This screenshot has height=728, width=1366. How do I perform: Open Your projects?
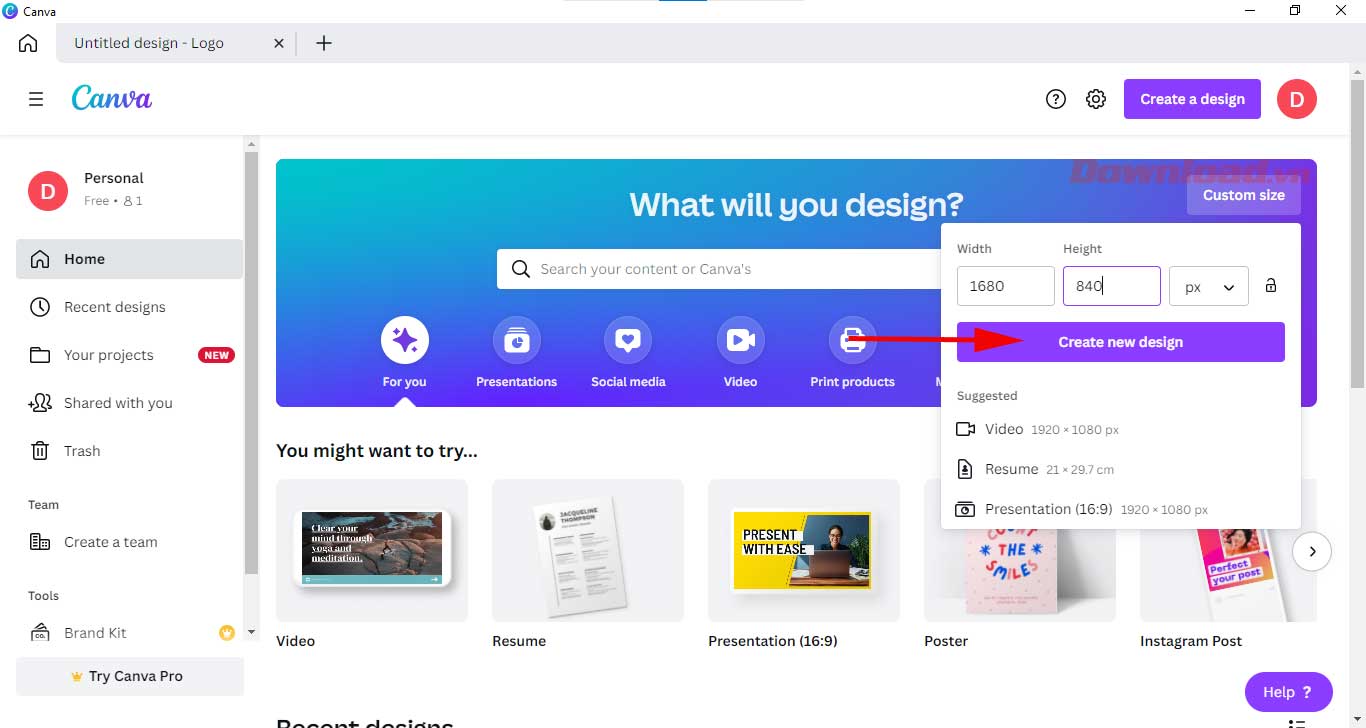tap(129, 355)
